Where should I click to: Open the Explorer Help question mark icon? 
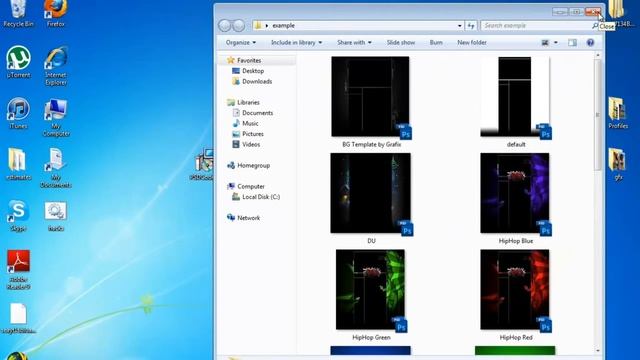[590, 42]
